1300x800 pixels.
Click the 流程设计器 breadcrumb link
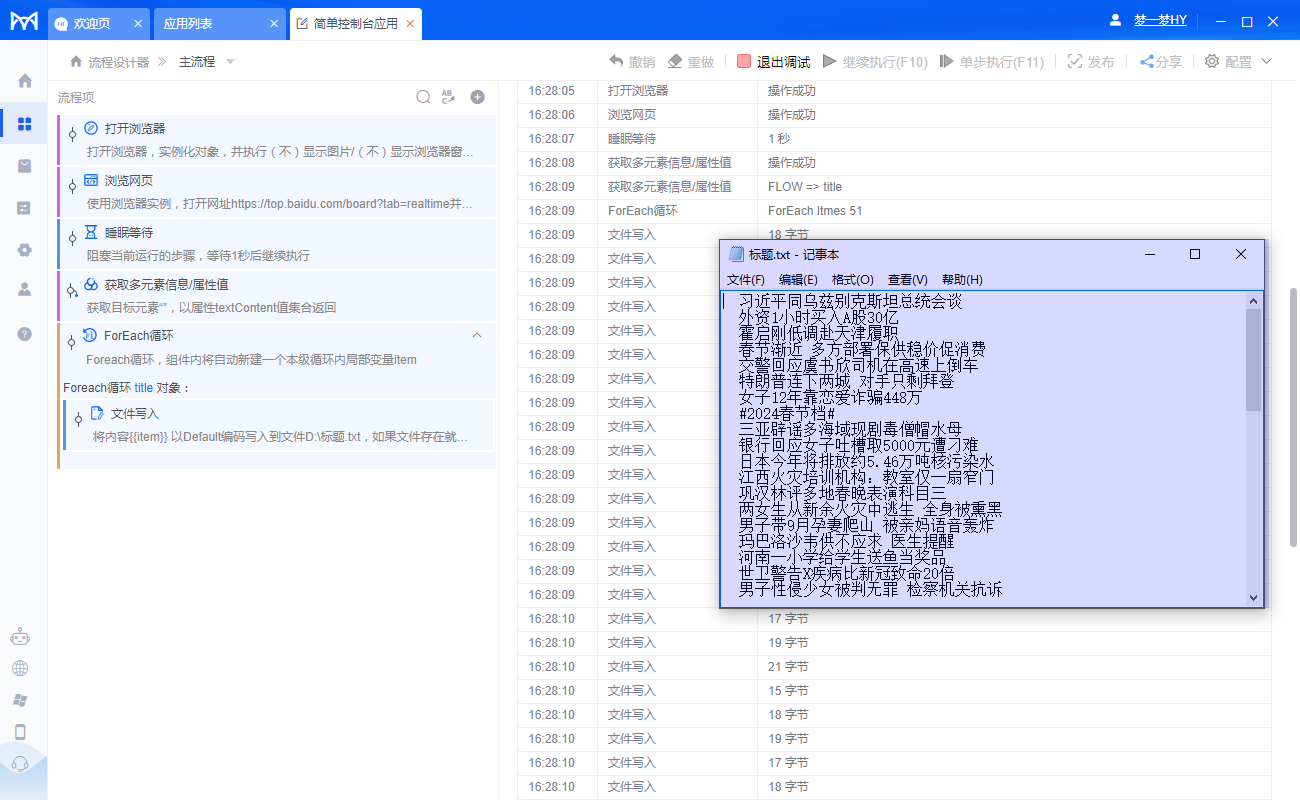[x=118, y=62]
